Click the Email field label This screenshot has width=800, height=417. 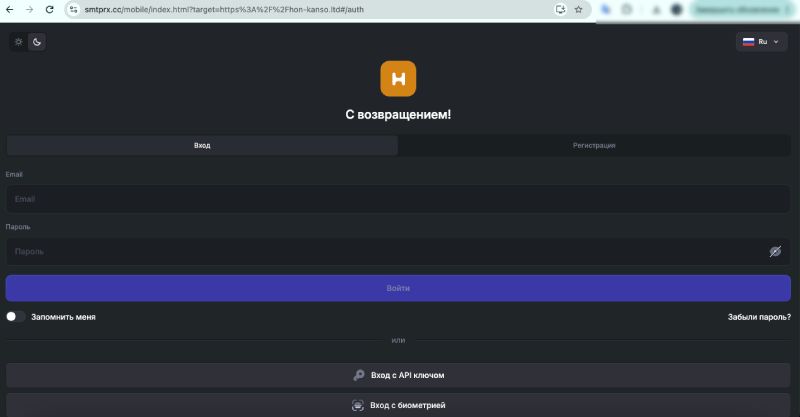14,174
